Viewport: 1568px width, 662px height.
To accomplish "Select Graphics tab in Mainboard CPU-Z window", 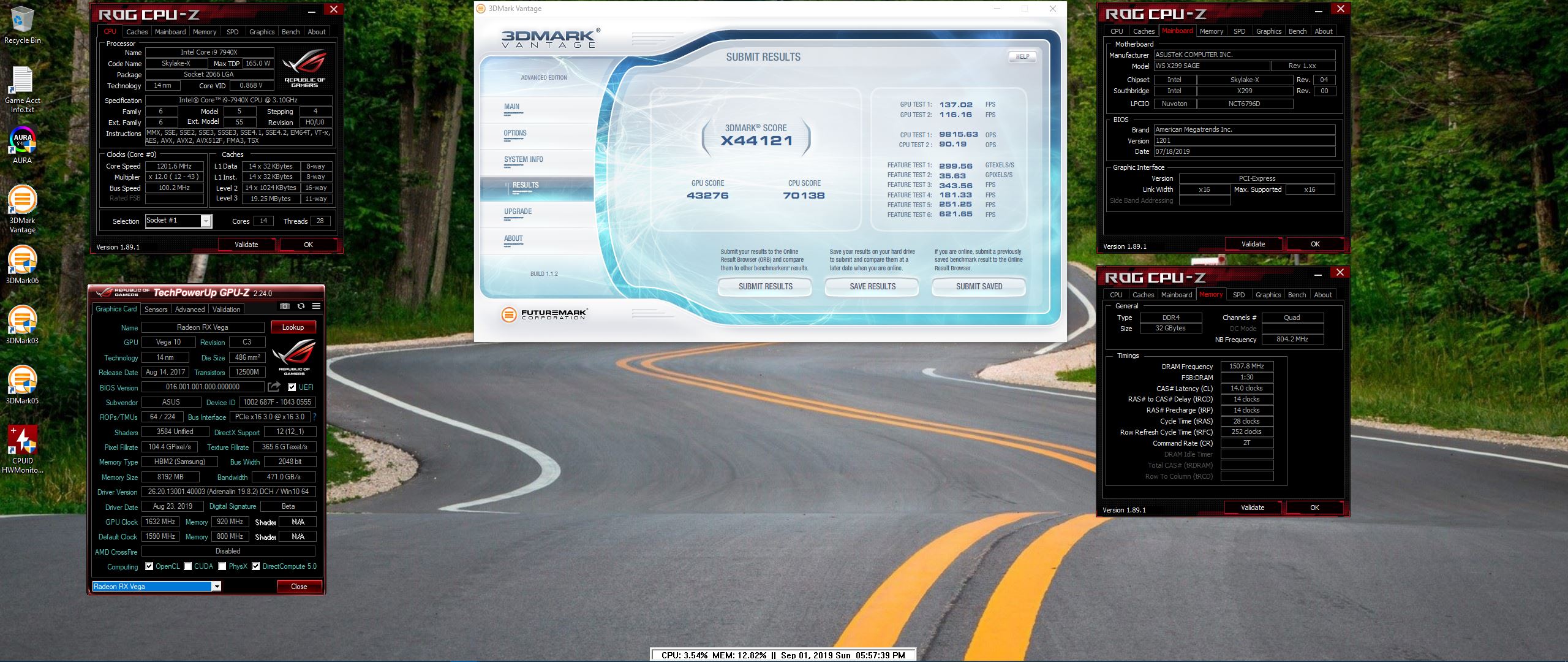I will tap(1268, 31).
